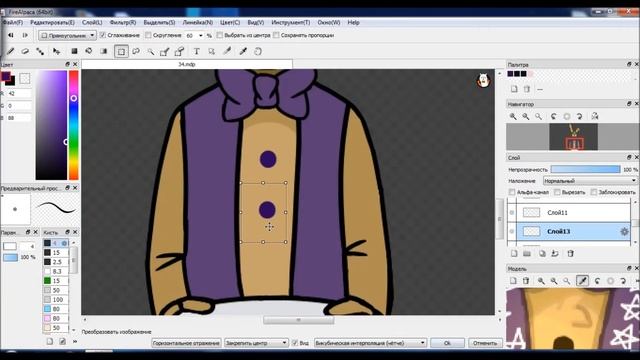
Task: Zoom in using the Navigator panel
Action: click(513, 116)
